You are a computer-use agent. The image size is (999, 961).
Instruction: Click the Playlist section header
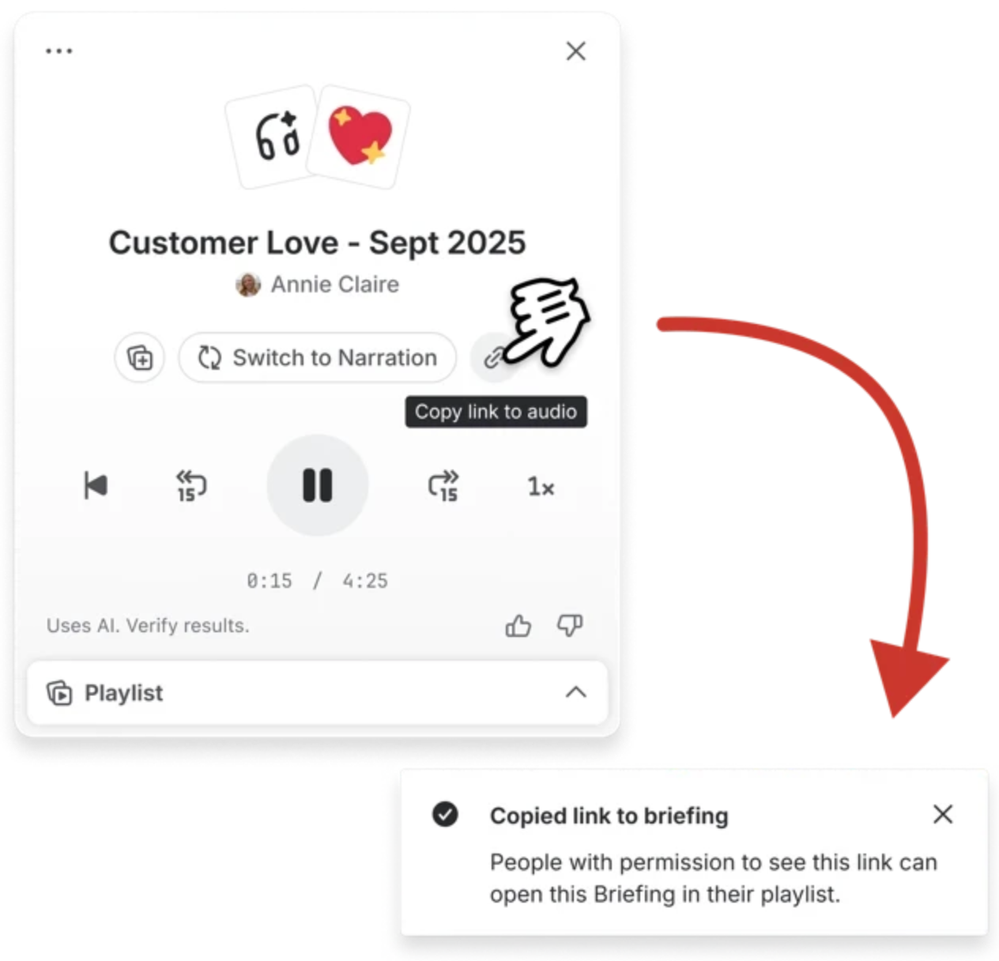coord(317,692)
